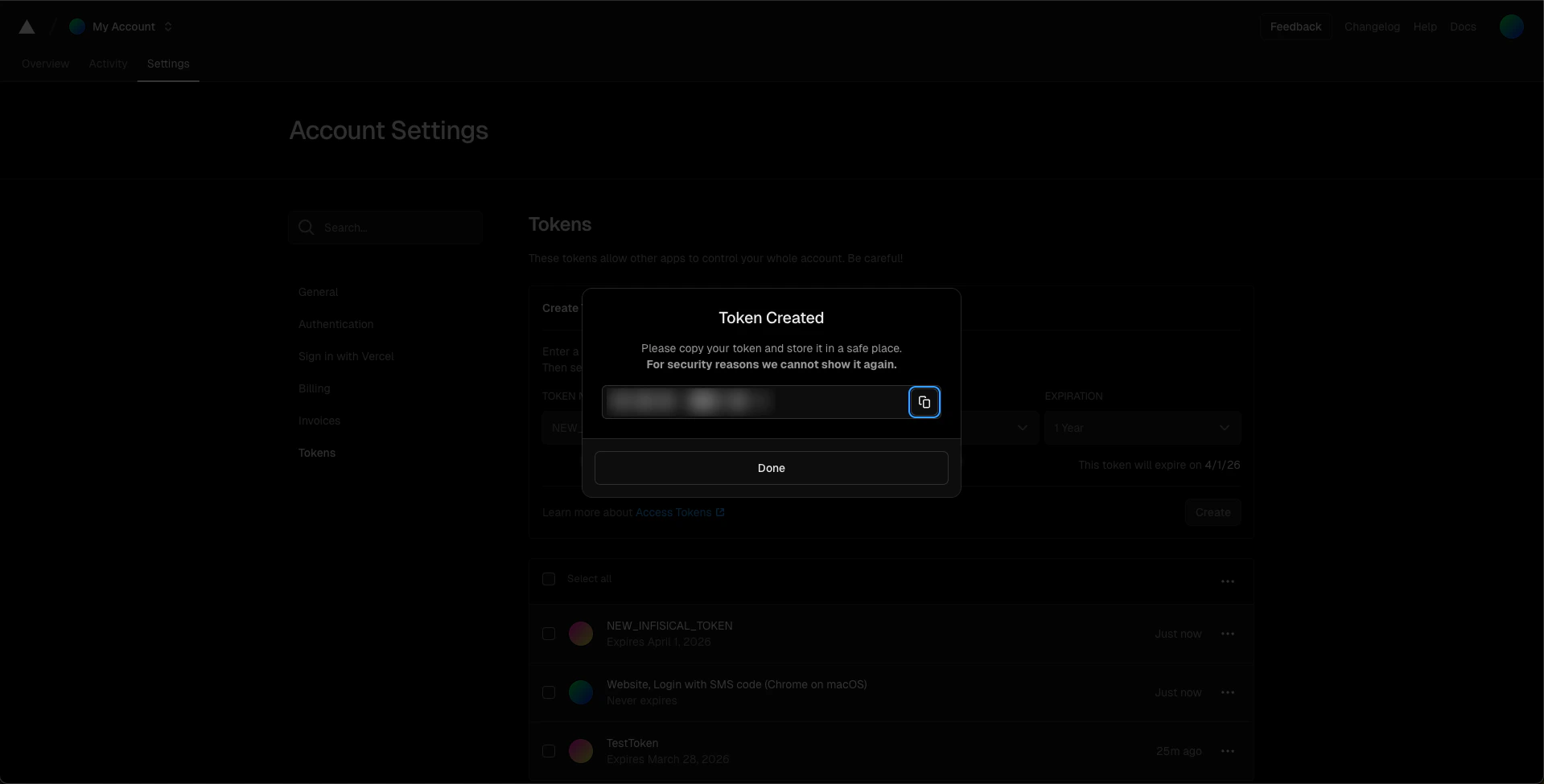Open options menu for Website Login token
The height and width of the screenshot is (784, 1544).
[x=1227, y=692]
